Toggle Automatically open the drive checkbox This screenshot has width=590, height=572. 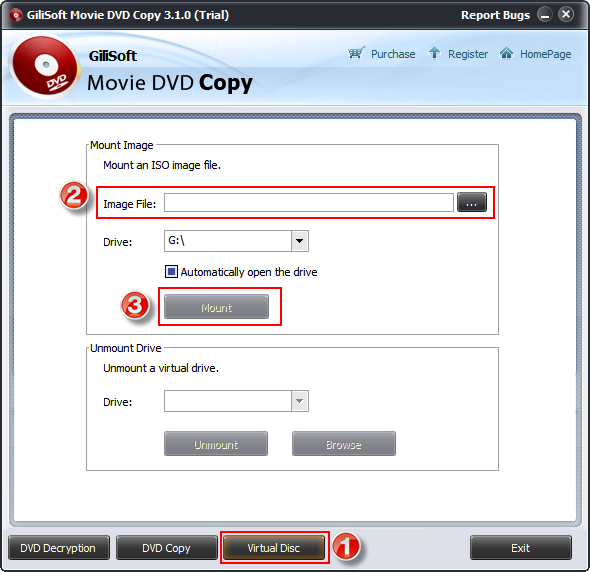coord(171,271)
